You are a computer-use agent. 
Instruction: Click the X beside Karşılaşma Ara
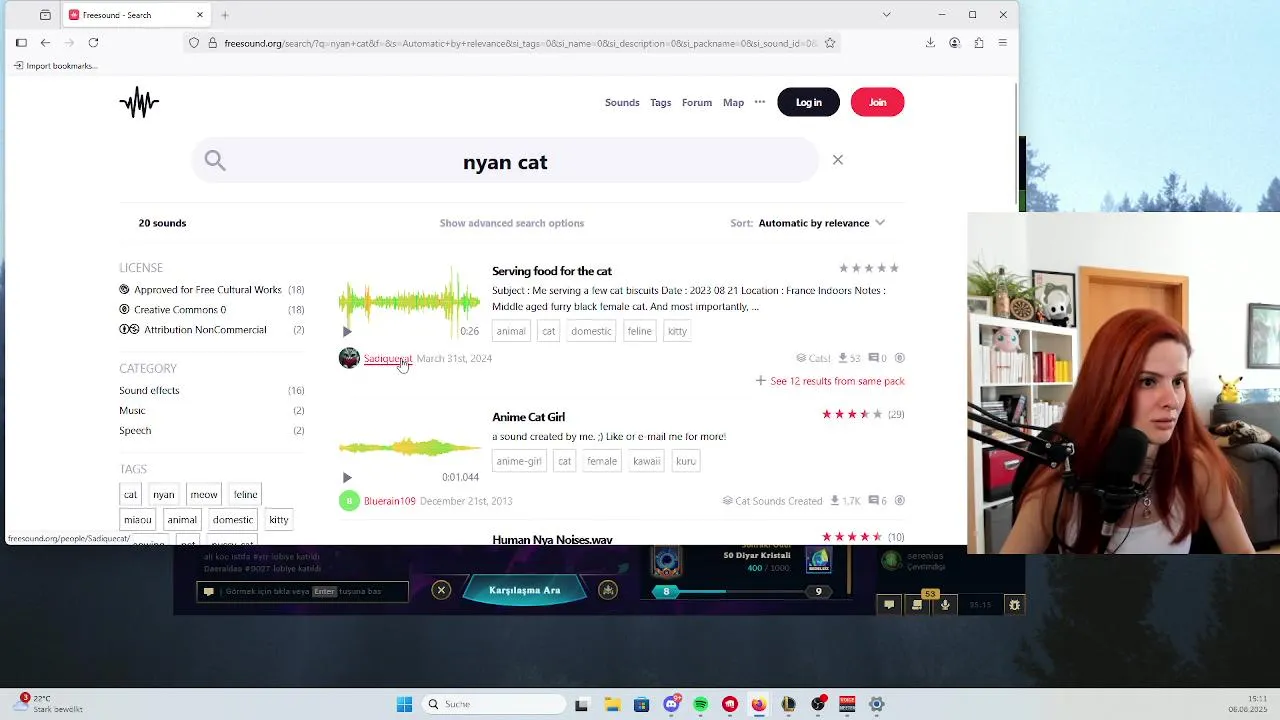click(x=441, y=590)
